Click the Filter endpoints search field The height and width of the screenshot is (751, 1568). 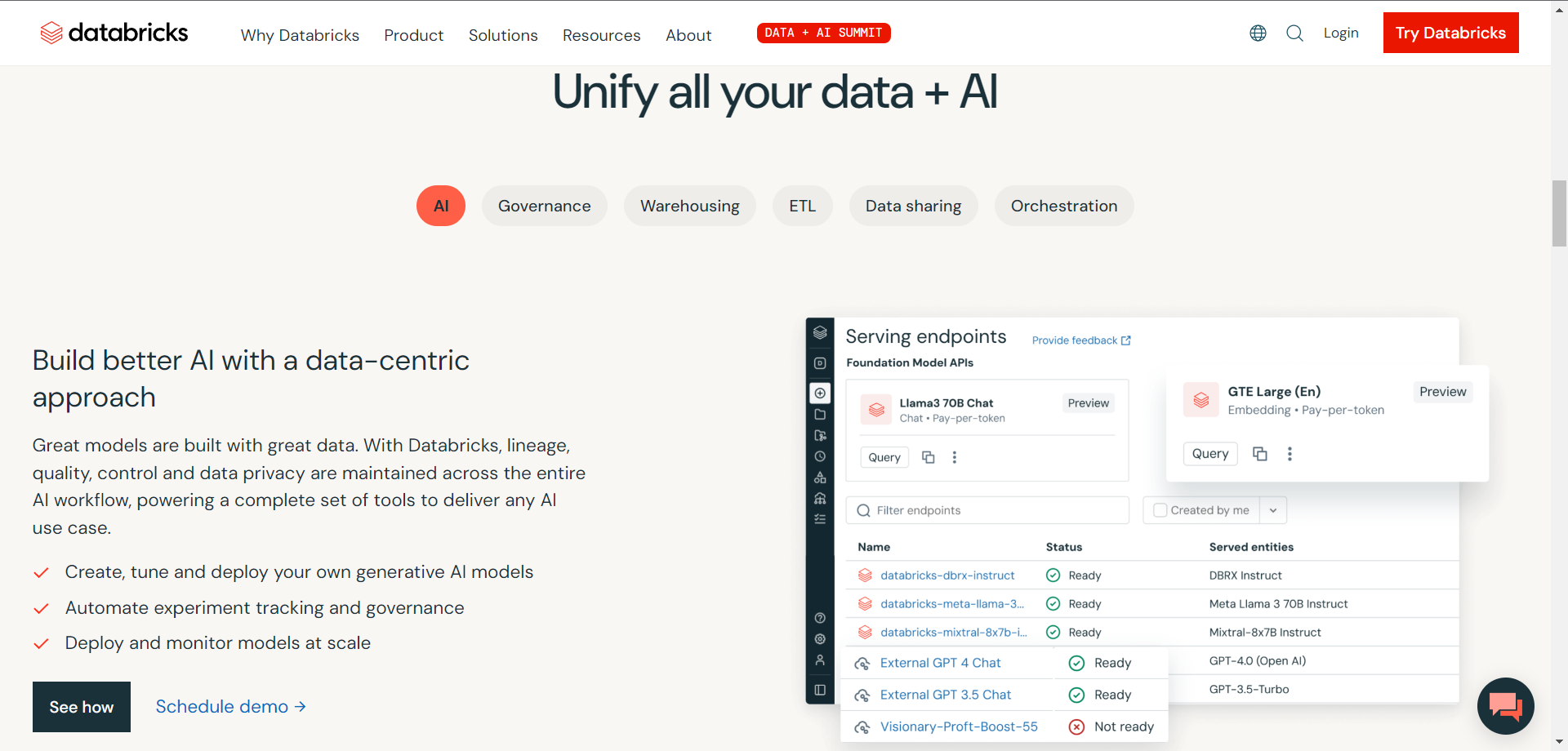point(987,510)
